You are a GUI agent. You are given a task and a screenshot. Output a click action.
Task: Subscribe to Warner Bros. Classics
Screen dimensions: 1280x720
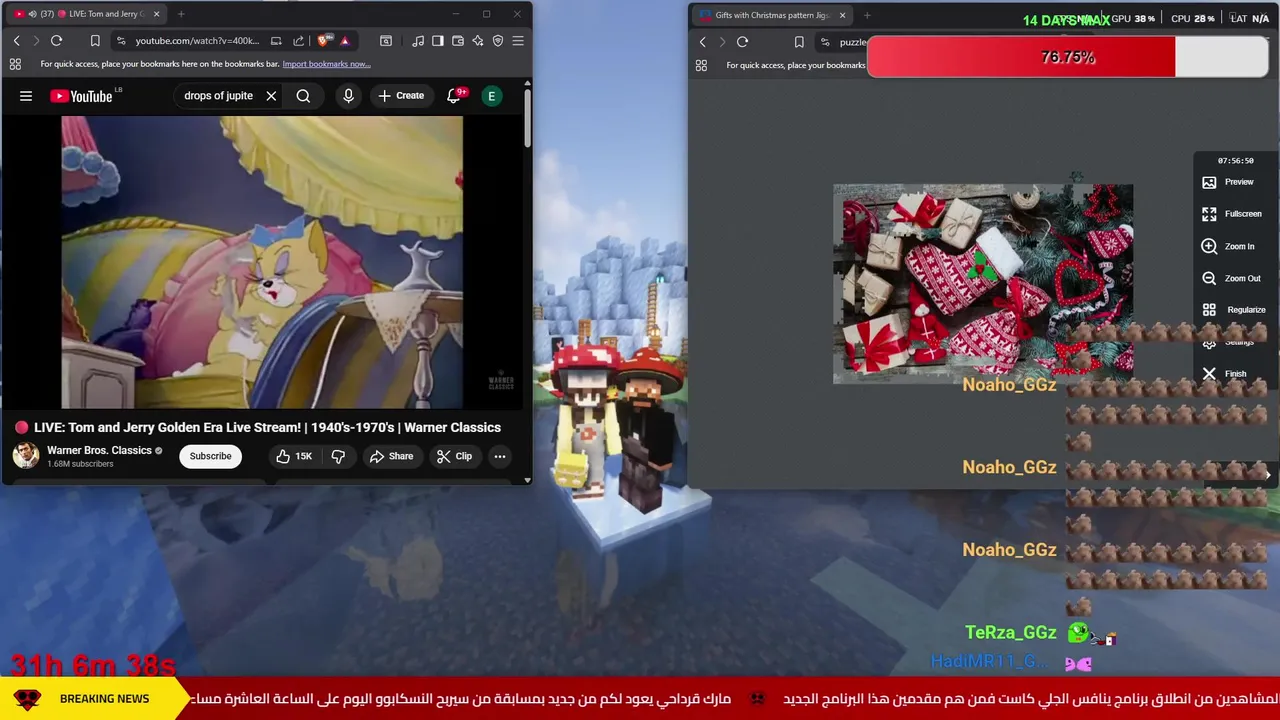click(x=211, y=456)
